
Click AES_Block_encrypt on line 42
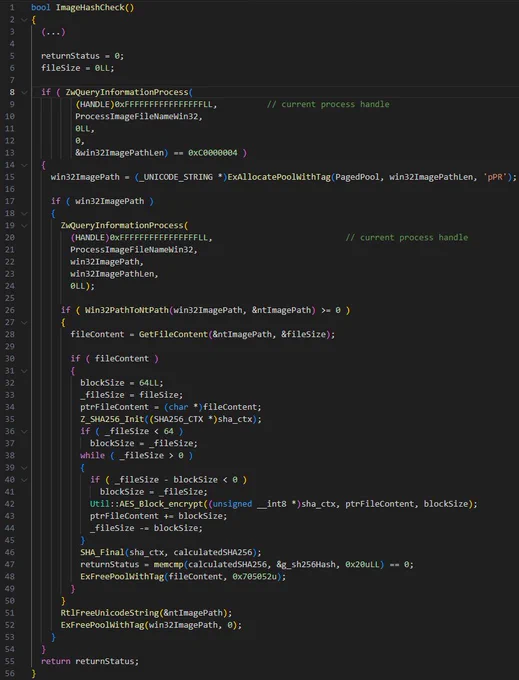[161, 504]
